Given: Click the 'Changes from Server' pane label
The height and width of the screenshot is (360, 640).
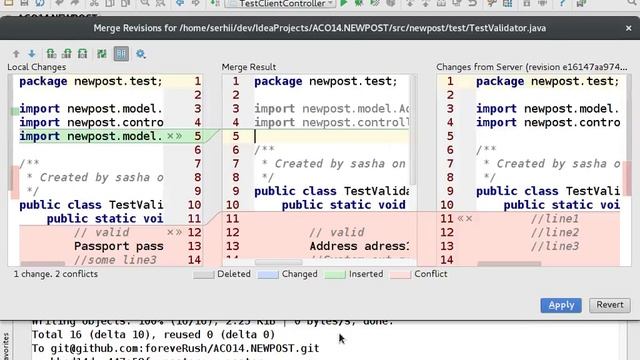Looking at the screenshot, I should (x=531, y=67).
